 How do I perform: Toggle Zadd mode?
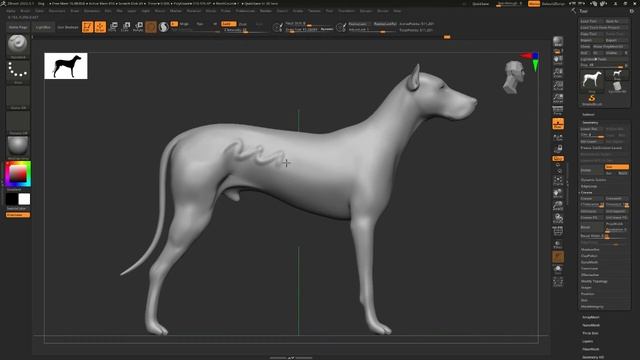click(x=229, y=24)
